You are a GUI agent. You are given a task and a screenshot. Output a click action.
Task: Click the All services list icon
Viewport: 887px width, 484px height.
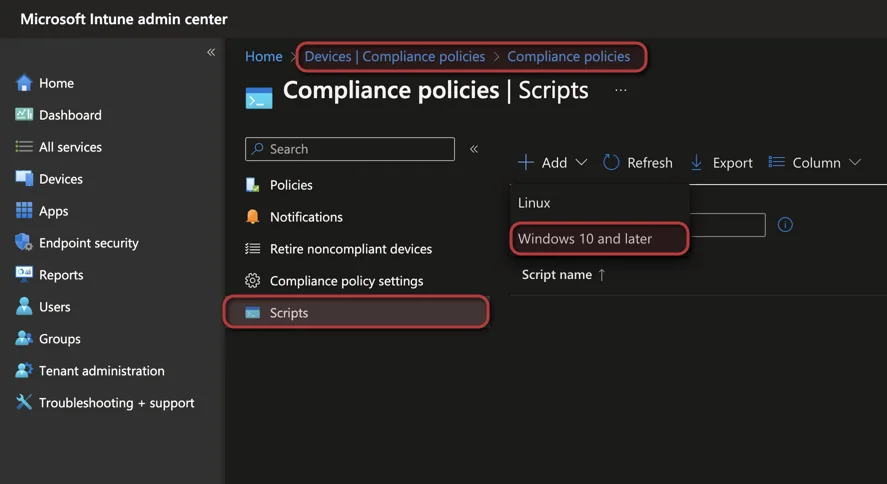[x=24, y=146]
